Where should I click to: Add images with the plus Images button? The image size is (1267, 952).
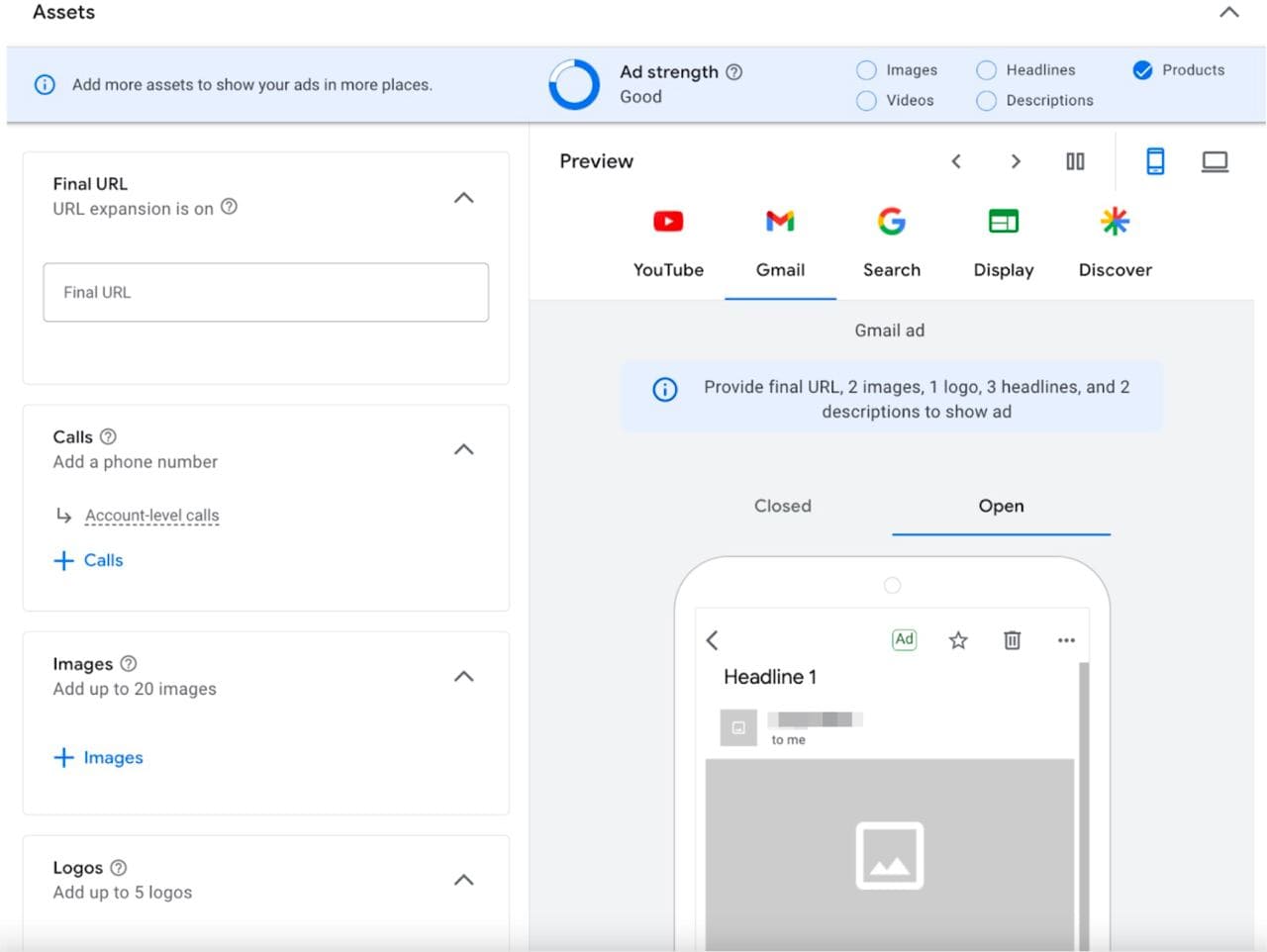click(98, 758)
